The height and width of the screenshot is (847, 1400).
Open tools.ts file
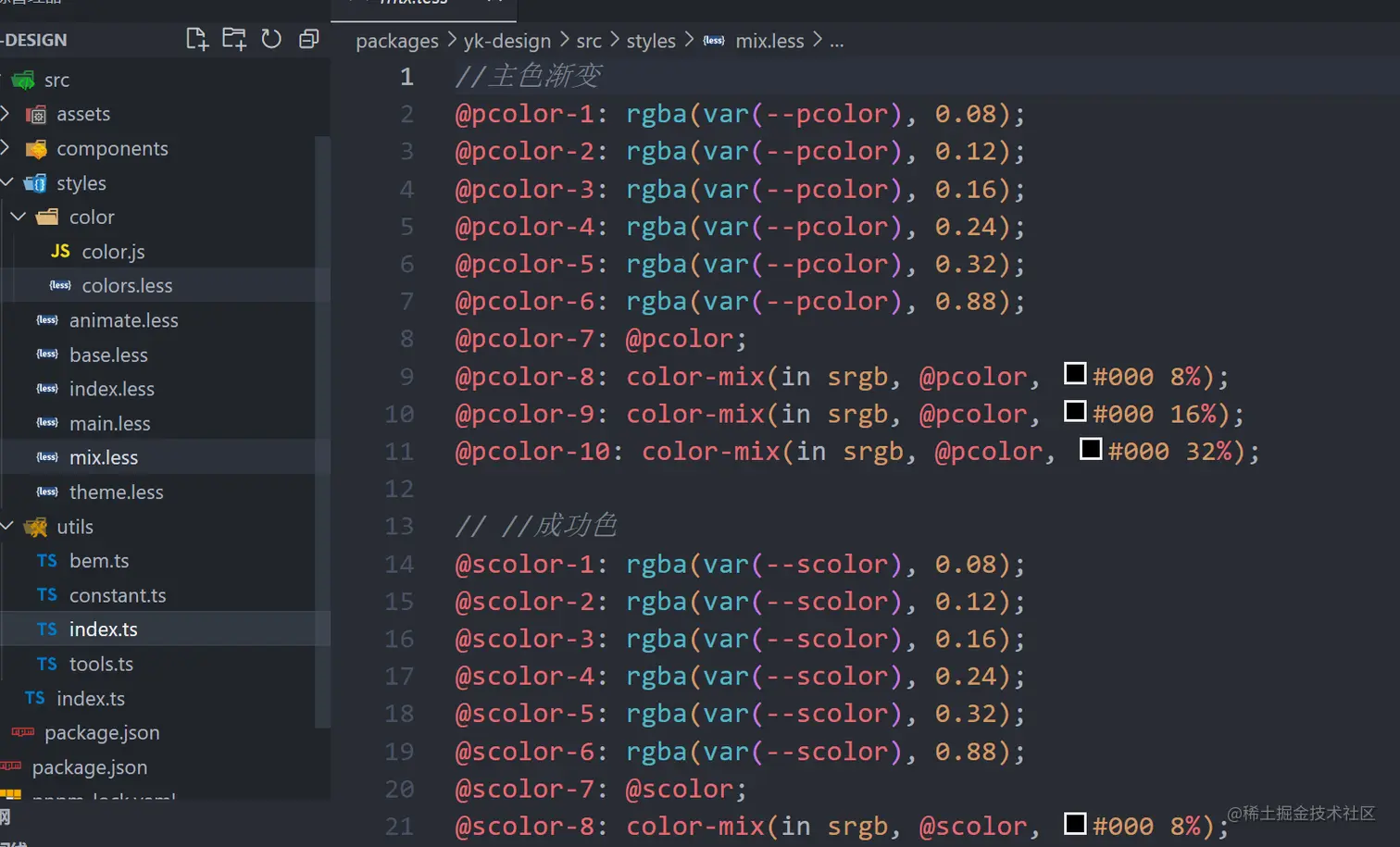pyautogui.click(x=101, y=664)
